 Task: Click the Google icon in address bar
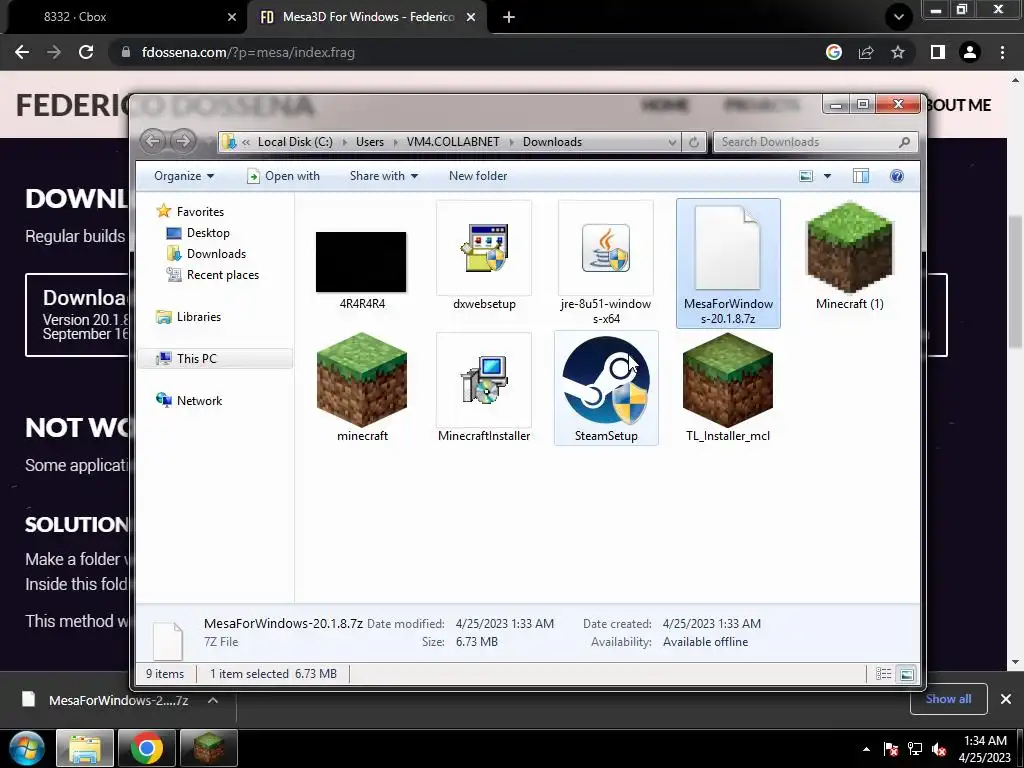pos(834,52)
